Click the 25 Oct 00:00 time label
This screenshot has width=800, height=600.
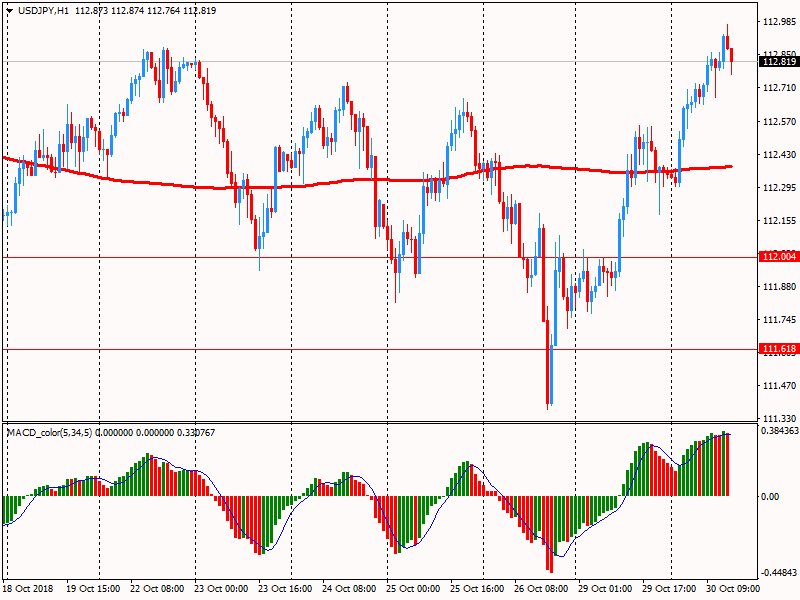point(413,588)
